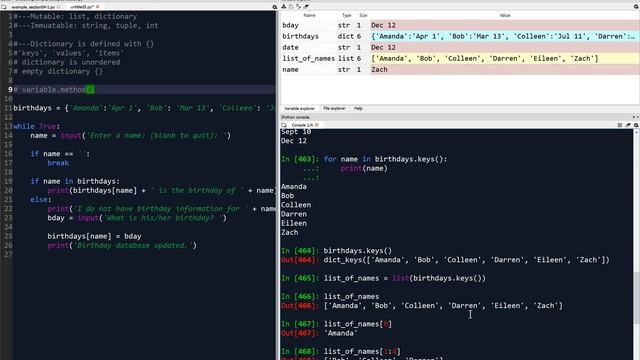Click line 25 birthdays[name] = bday
640x360 pixels.
[x=94, y=236]
